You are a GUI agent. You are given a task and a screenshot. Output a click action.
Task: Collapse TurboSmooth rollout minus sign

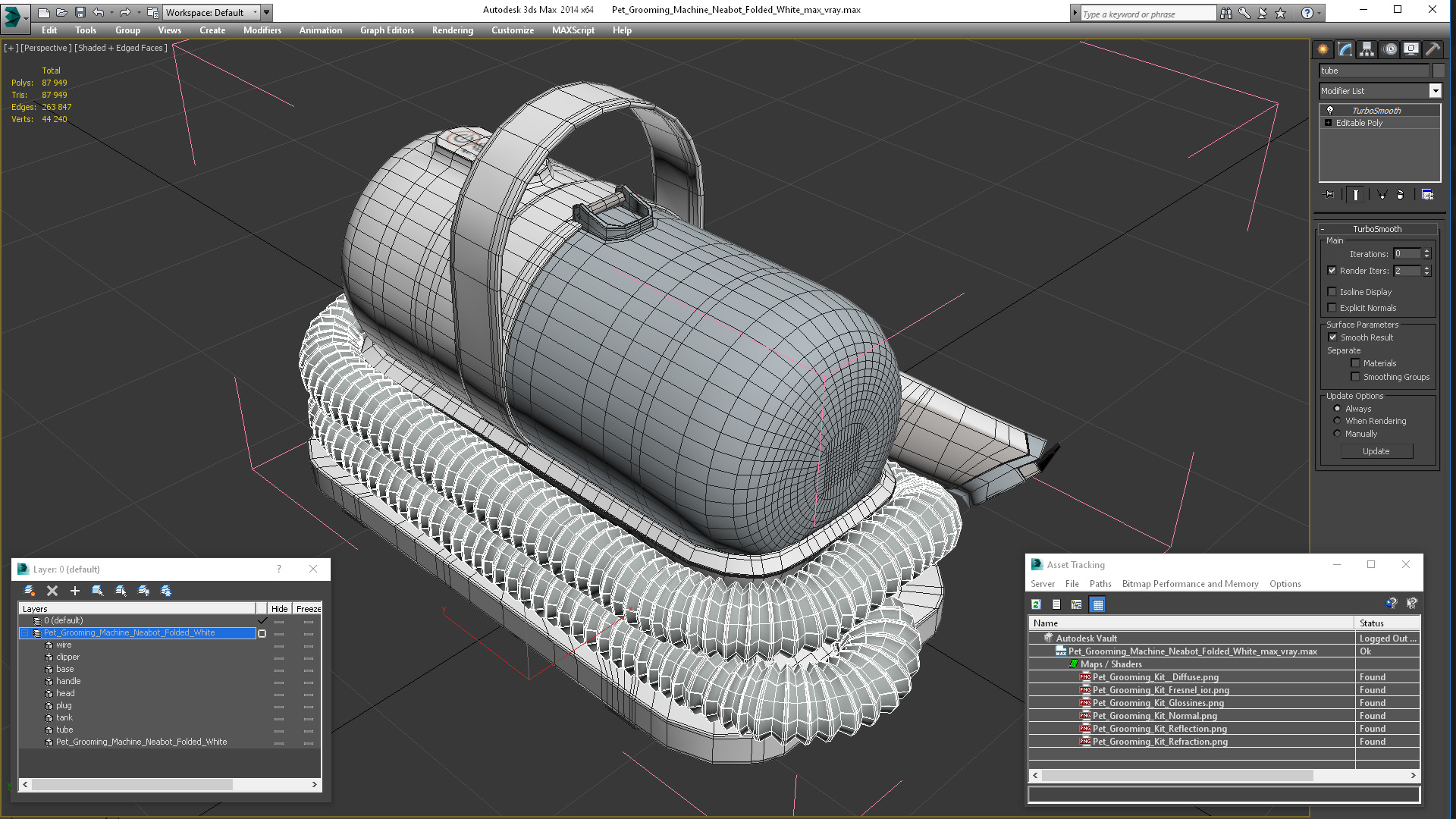(x=1323, y=229)
